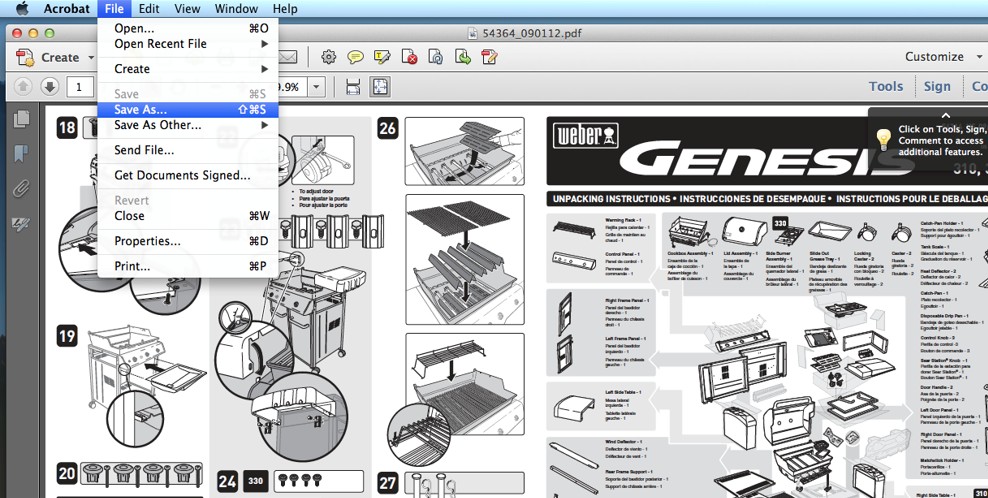Click the rotate pages icon
Viewport: 988px width, 498px height.
pyautogui.click(x=436, y=57)
